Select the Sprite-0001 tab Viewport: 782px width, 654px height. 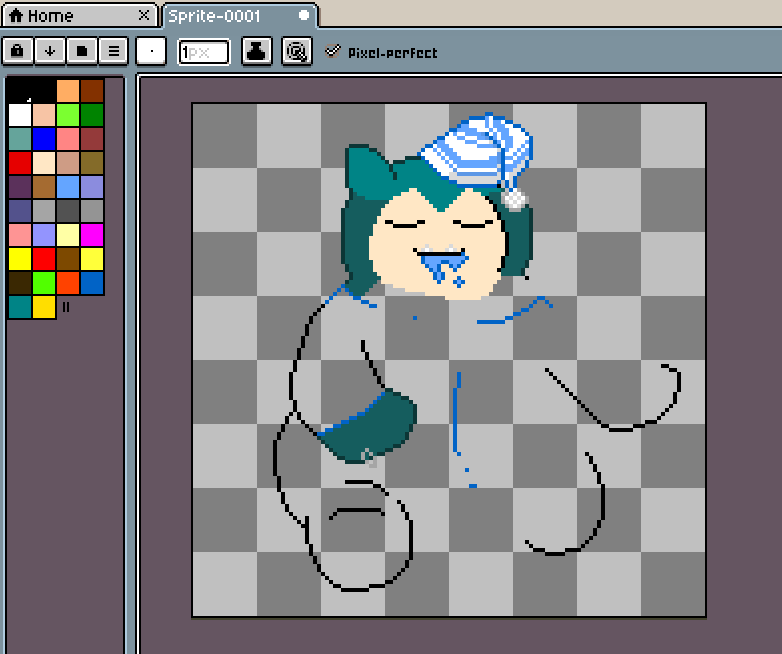tap(240, 15)
